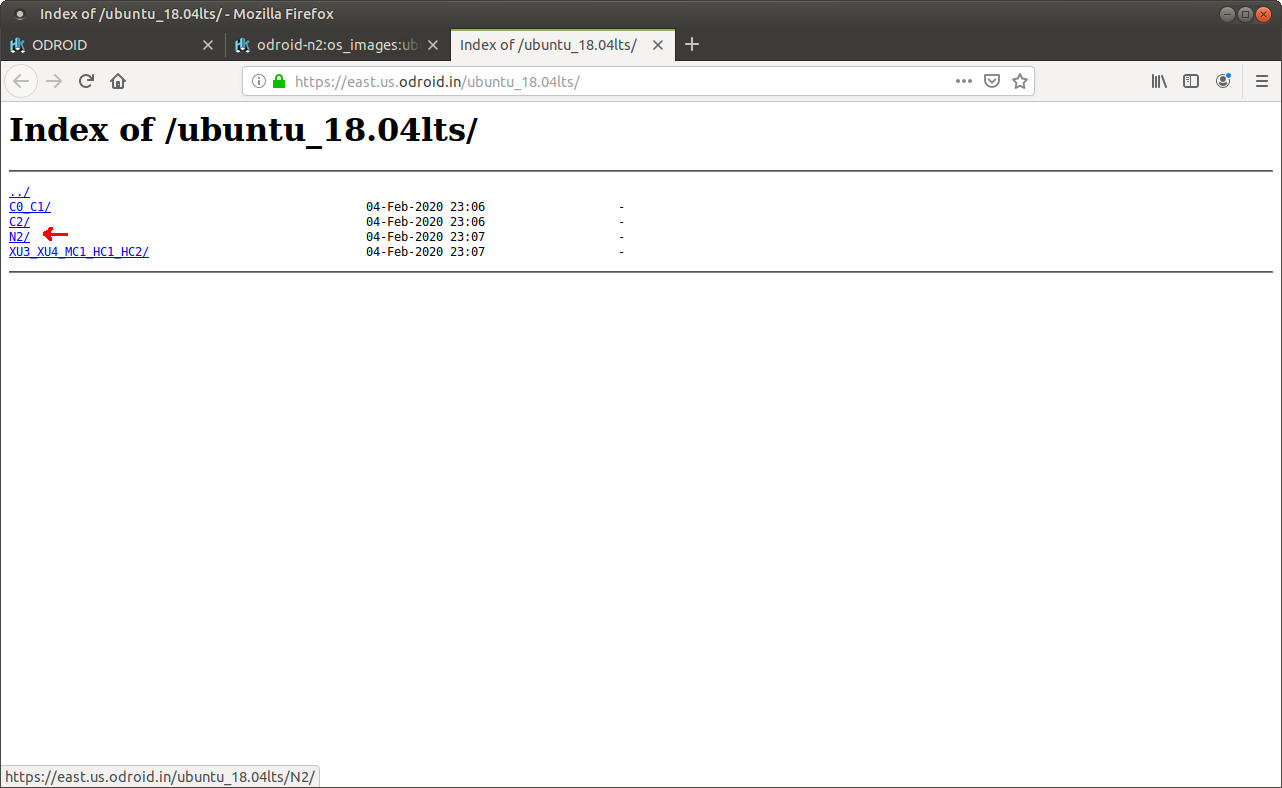Screen dimensions: 1282x788
Task: Switch to the ODROID tab
Action: [100, 45]
